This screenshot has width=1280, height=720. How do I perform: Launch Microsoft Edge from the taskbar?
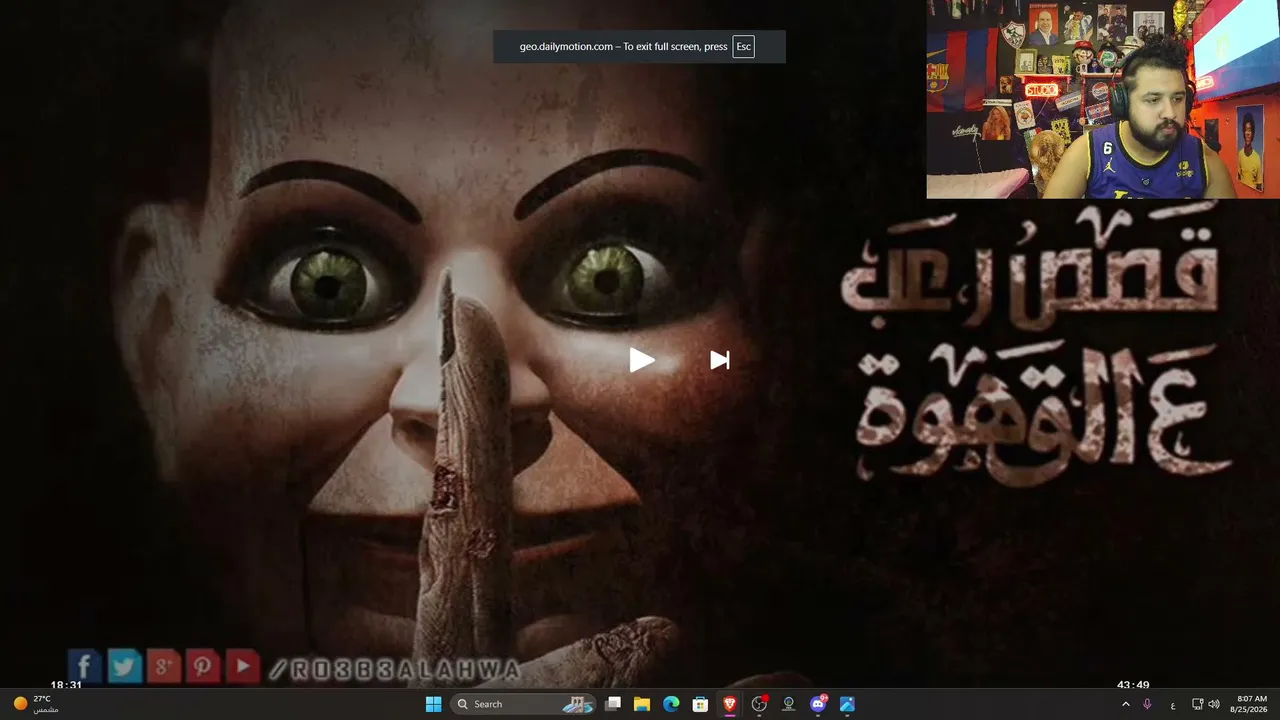click(x=671, y=704)
